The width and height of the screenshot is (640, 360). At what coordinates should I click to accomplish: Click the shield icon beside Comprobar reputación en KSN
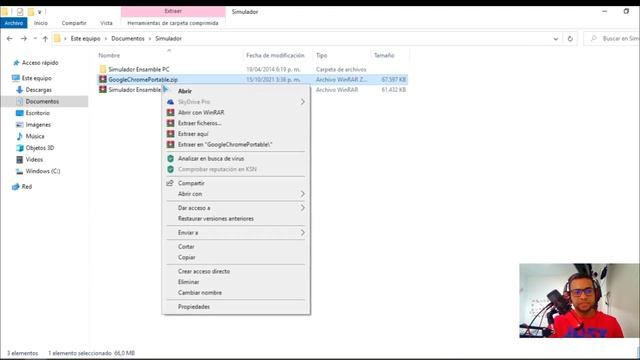click(171, 169)
